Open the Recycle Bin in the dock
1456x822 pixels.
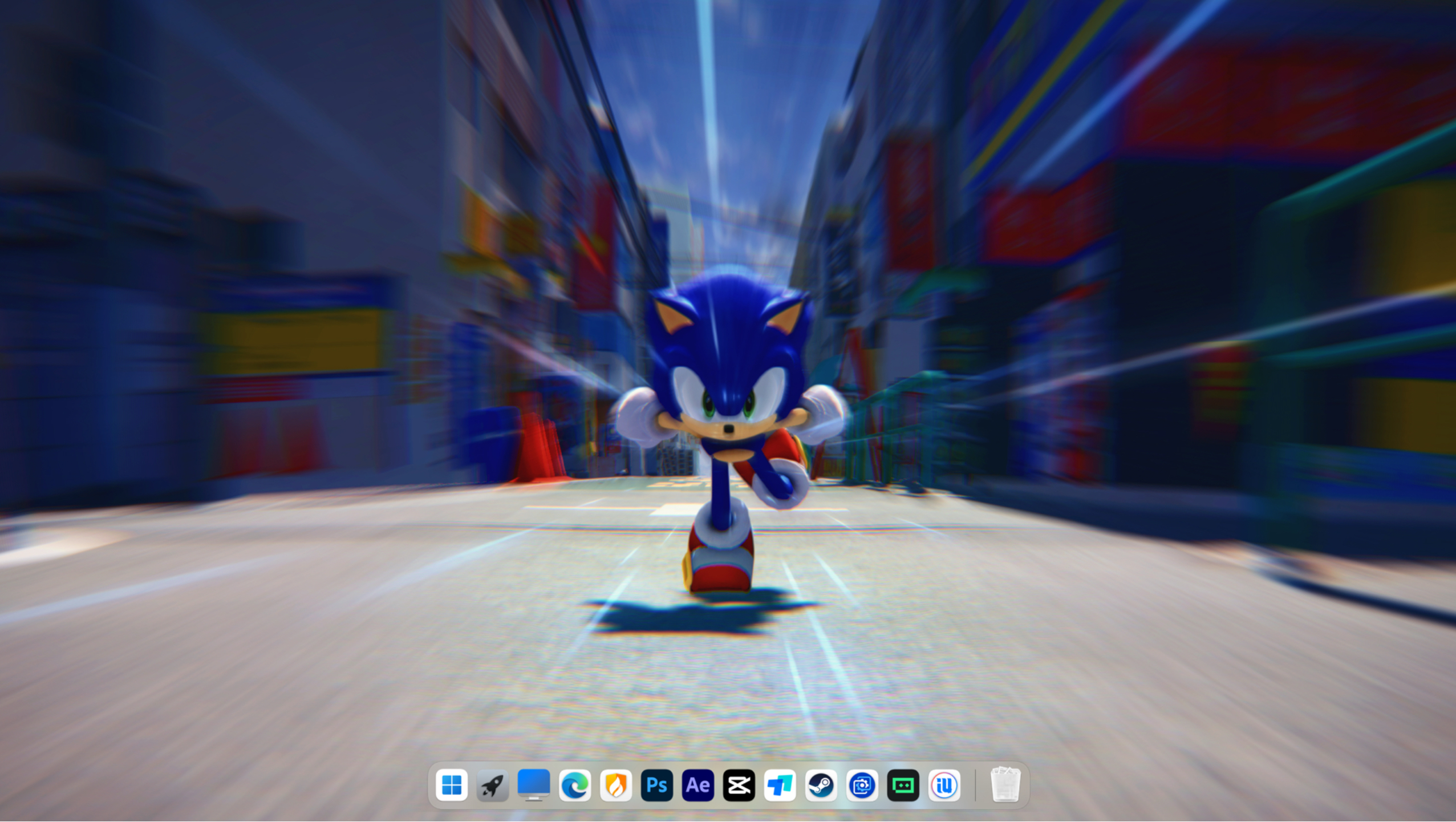(x=1005, y=785)
